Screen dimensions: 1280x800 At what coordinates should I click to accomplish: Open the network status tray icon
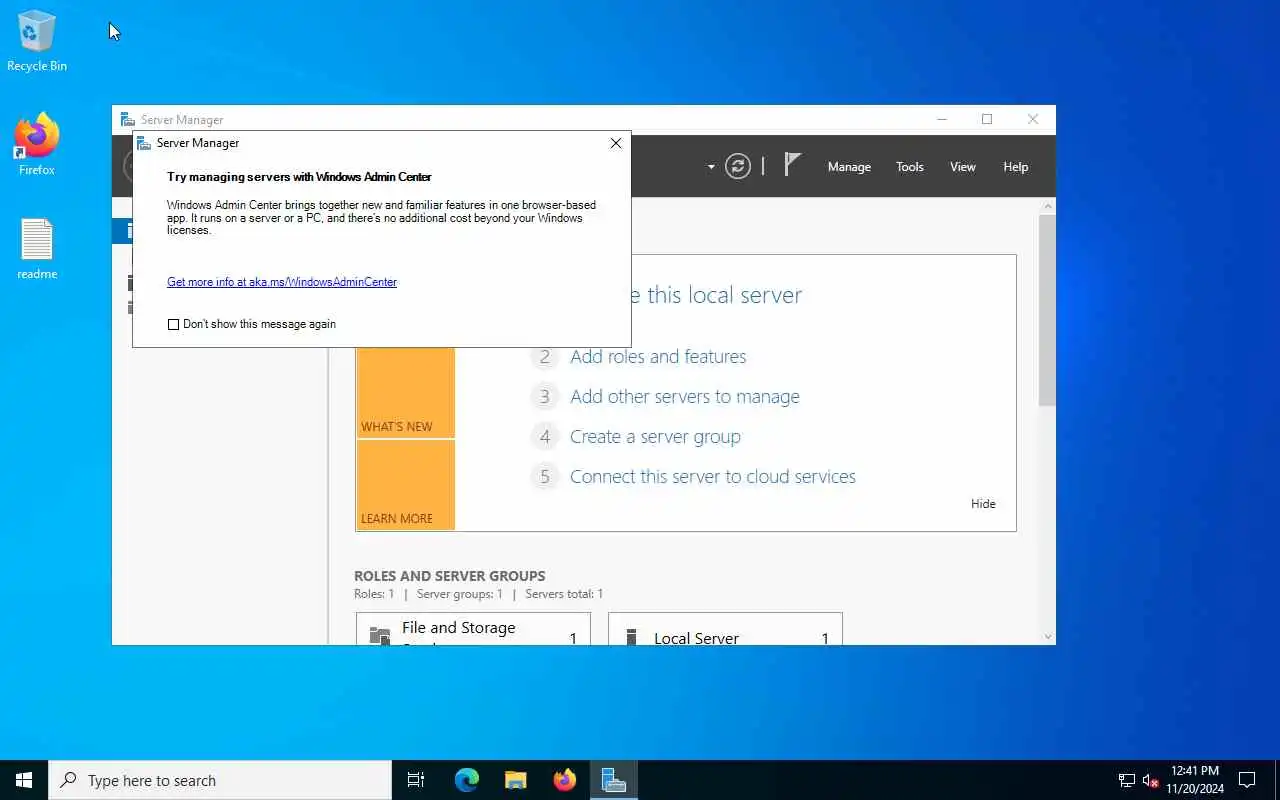point(1126,781)
